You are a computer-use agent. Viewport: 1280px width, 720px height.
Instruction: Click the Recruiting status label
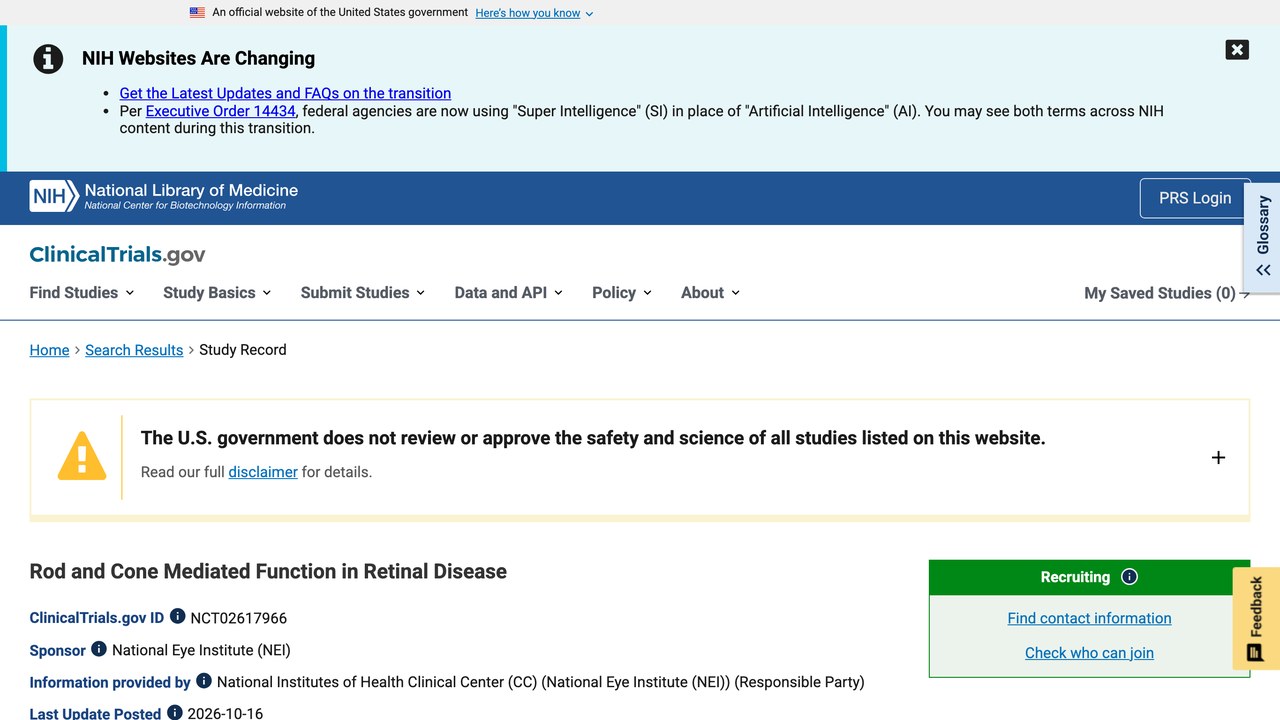[1075, 577]
